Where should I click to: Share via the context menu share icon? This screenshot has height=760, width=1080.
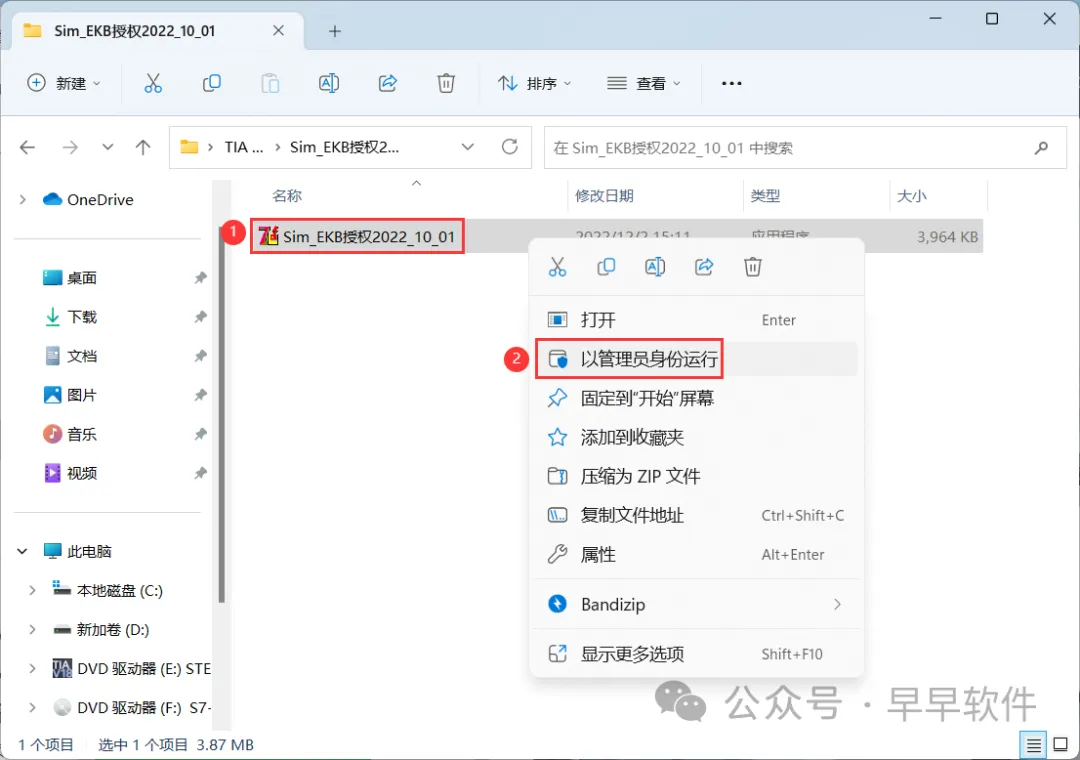704,267
